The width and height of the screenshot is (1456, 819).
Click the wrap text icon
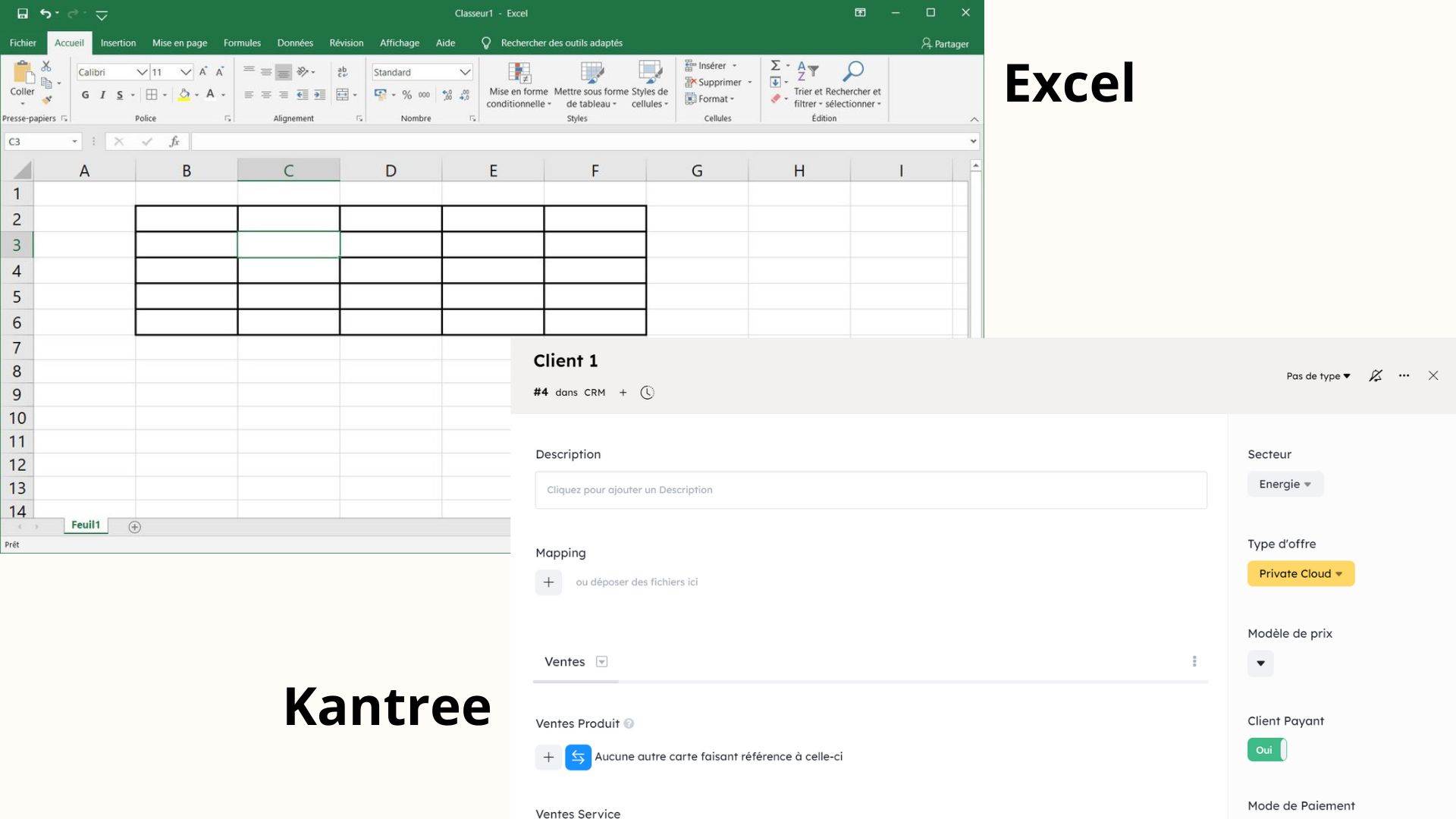[343, 72]
